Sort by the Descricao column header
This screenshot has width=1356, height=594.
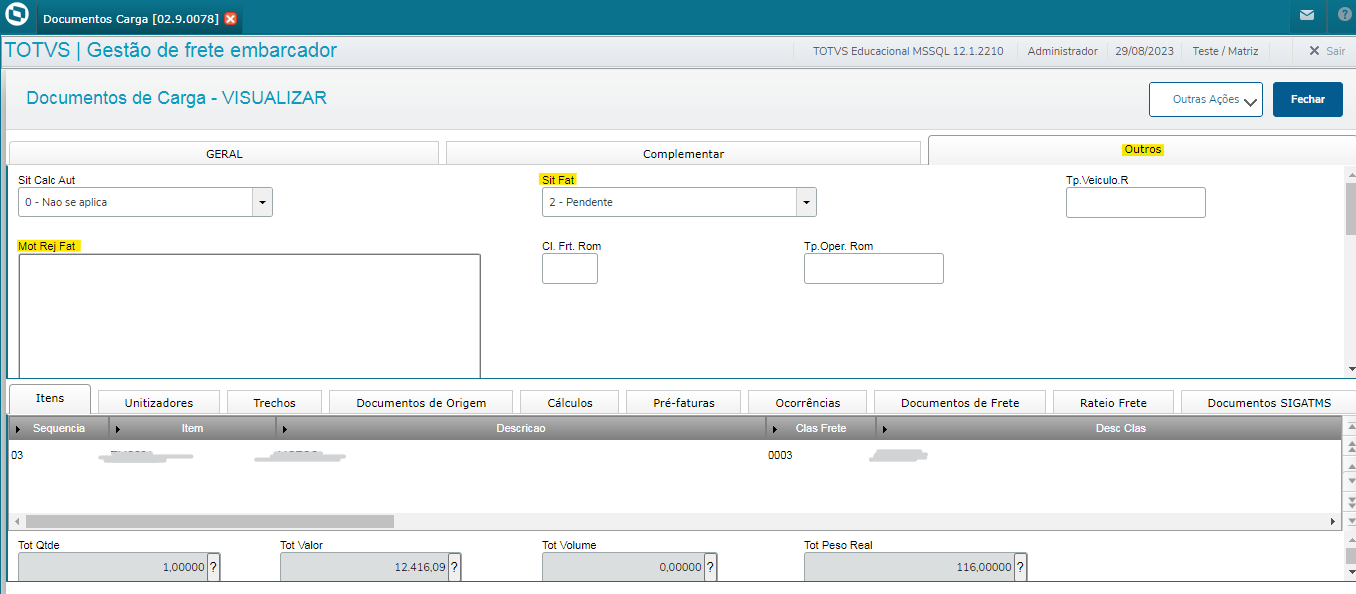click(521, 428)
